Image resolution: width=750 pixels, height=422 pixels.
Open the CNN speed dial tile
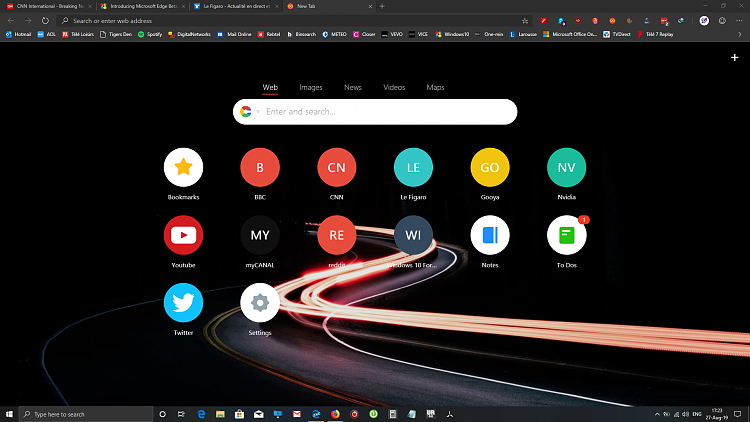tap(336, 167)
